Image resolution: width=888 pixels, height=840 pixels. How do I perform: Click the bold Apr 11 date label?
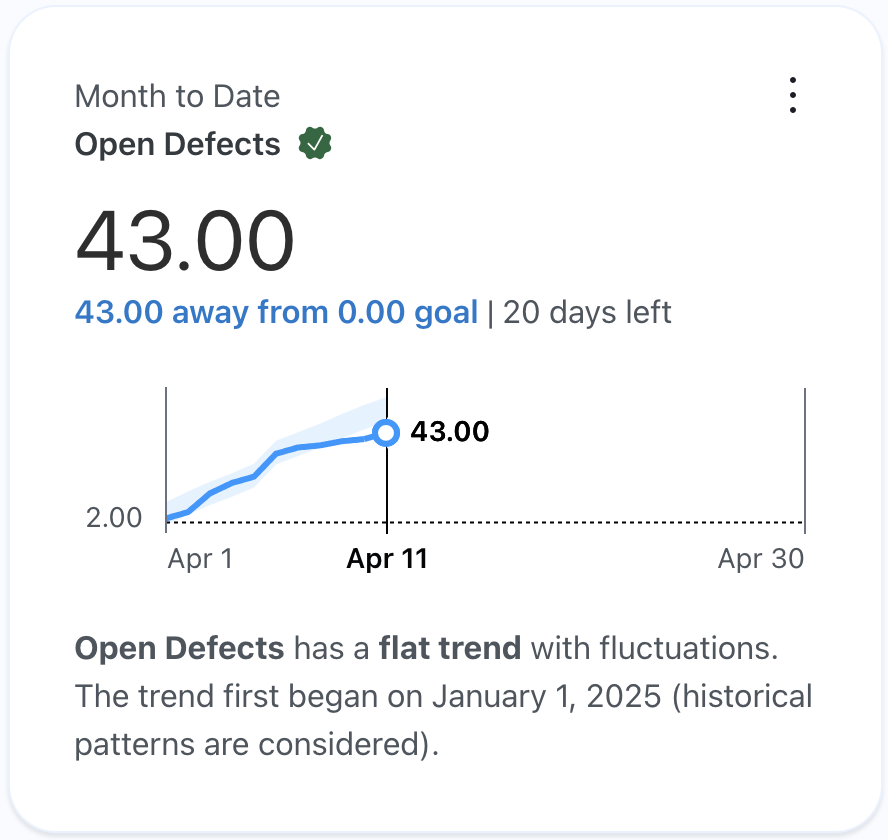(387, 558)
